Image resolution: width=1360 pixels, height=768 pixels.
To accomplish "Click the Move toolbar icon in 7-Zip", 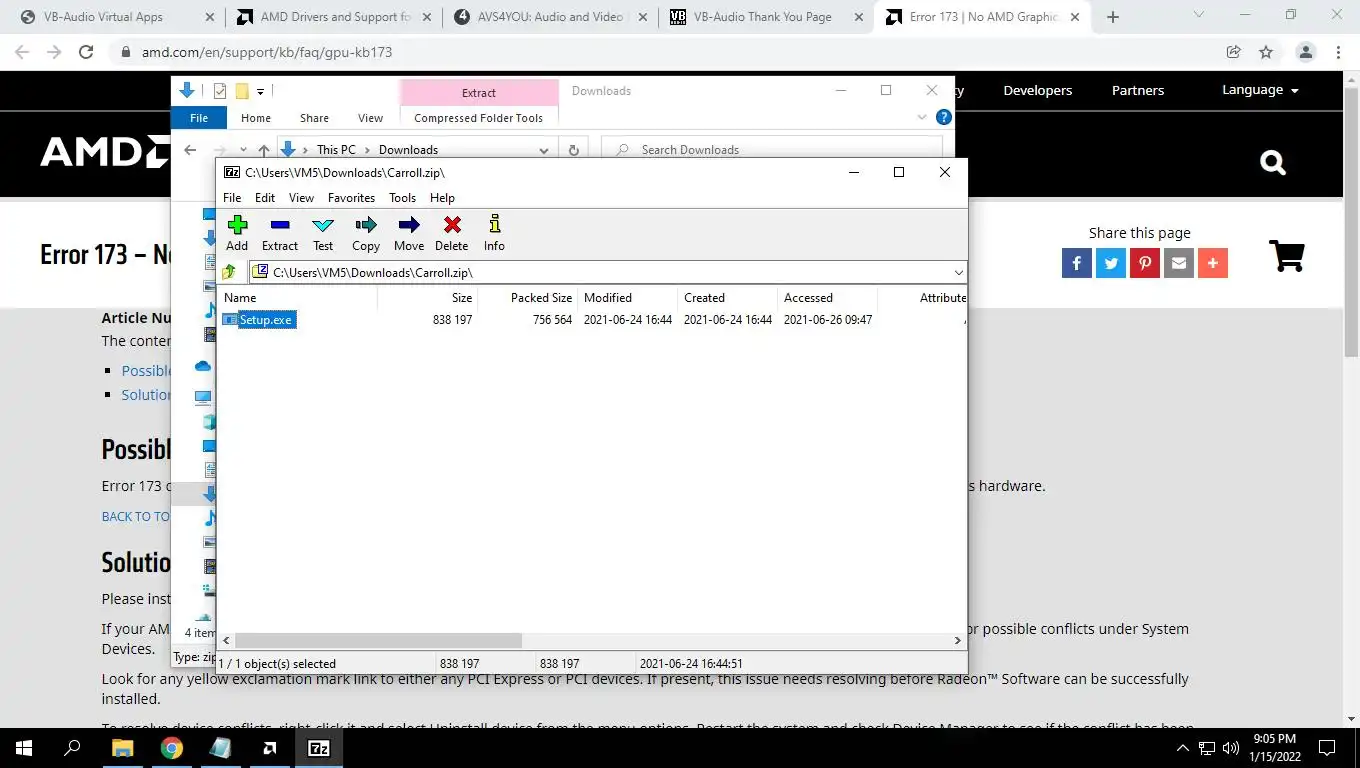I will [409, 233].
